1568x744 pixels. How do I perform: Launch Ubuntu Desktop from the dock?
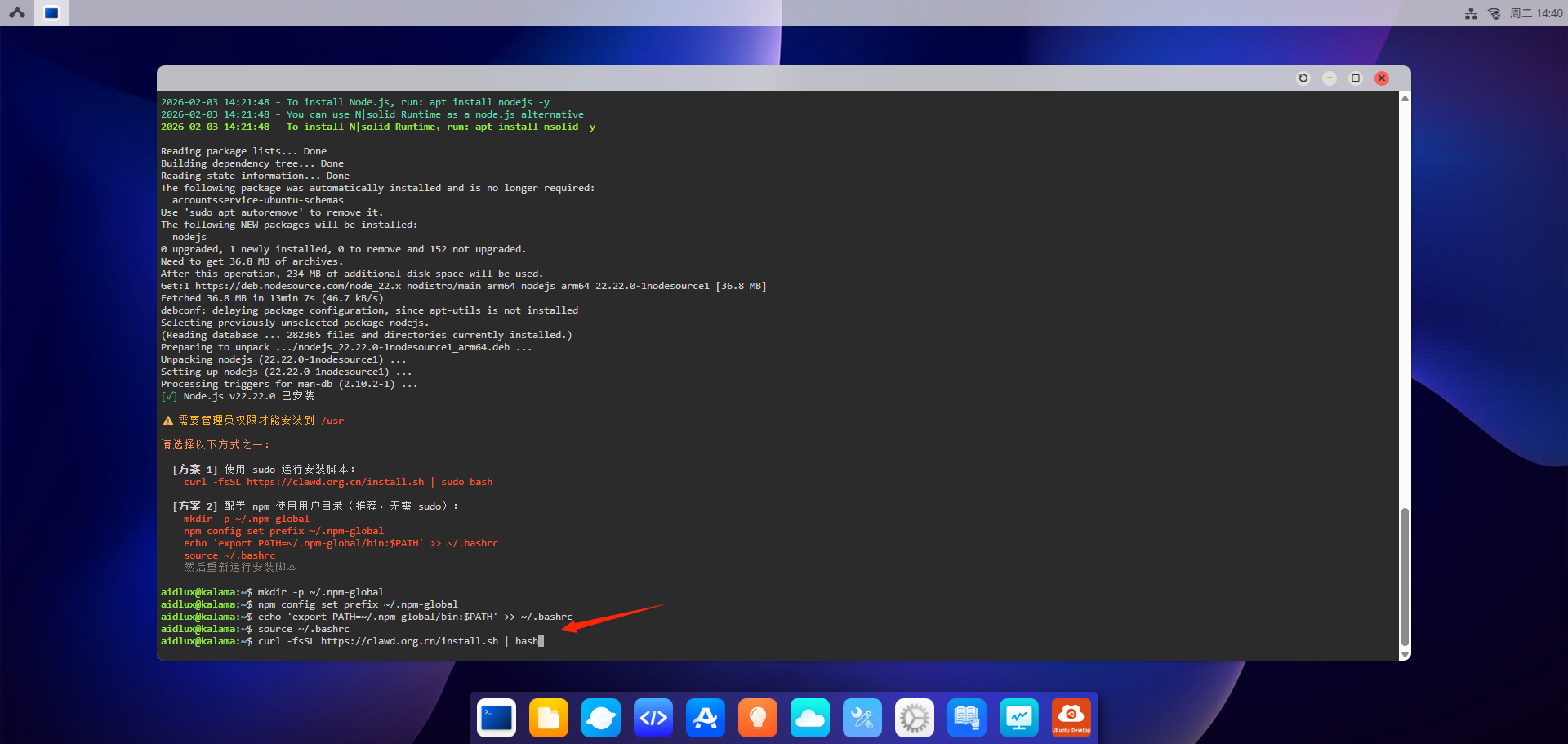click(1071, 718)
